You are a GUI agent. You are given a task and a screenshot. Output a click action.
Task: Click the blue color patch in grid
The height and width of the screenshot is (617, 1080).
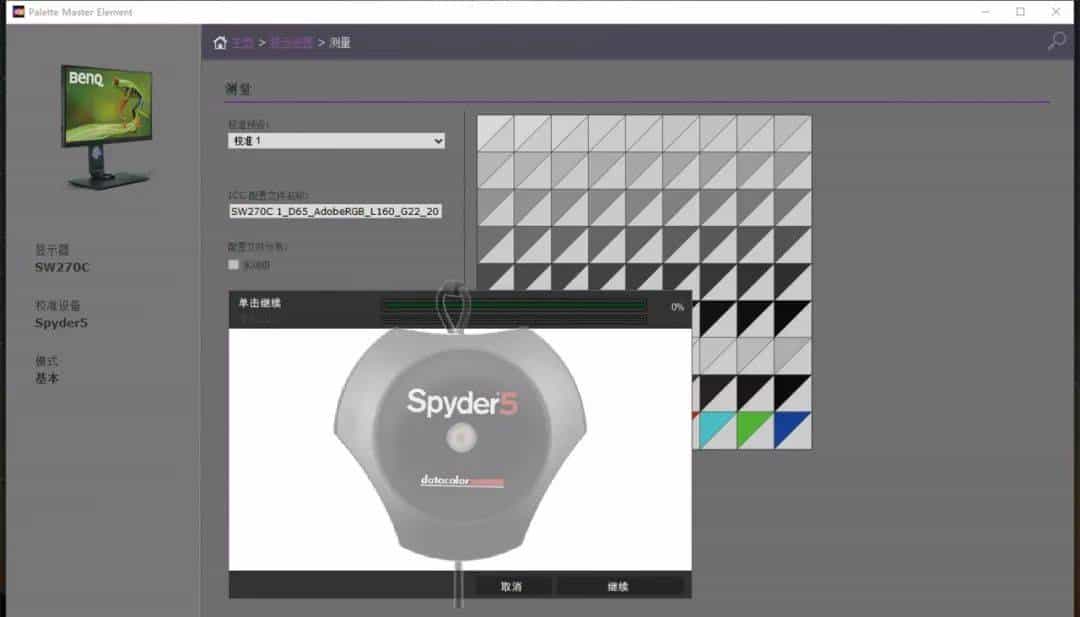click(x=792, y=430)
